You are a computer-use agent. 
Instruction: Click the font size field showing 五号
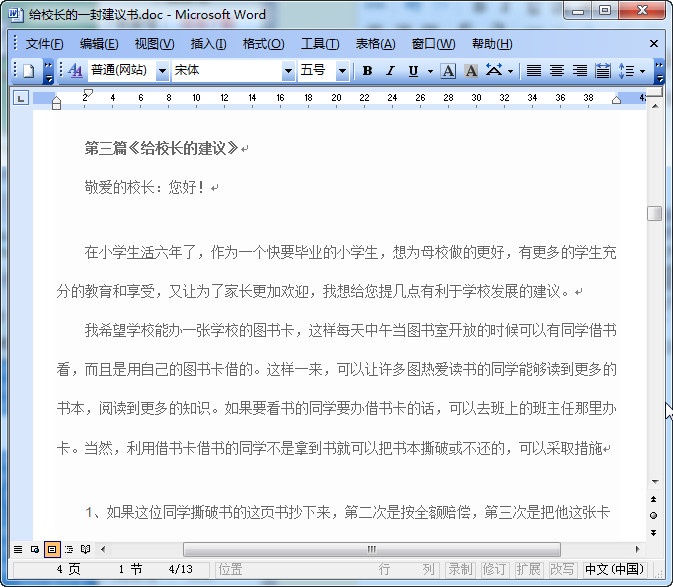(x=317, y=70)
